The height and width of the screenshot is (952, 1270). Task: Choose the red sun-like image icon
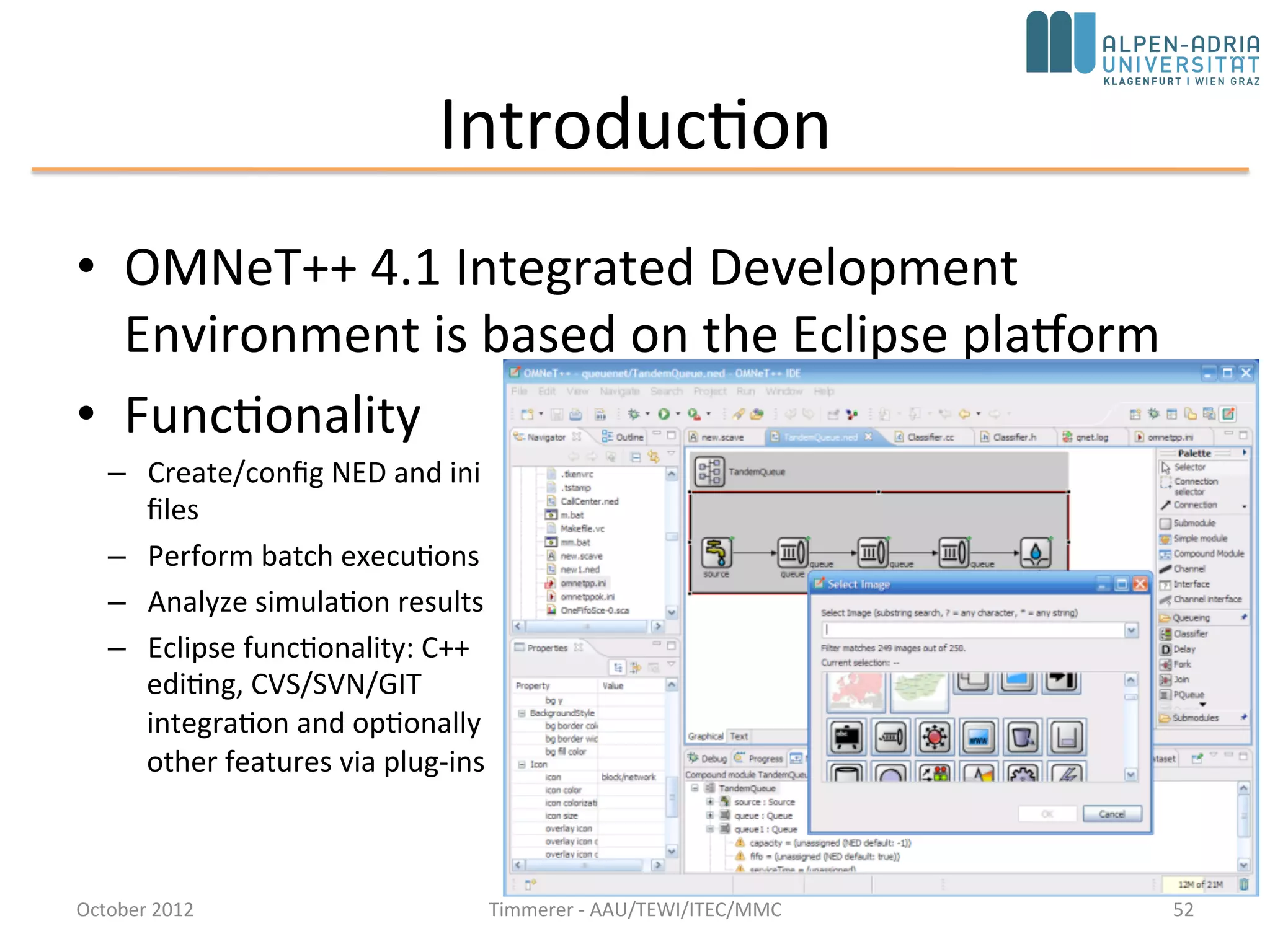(x=935, y=738)
